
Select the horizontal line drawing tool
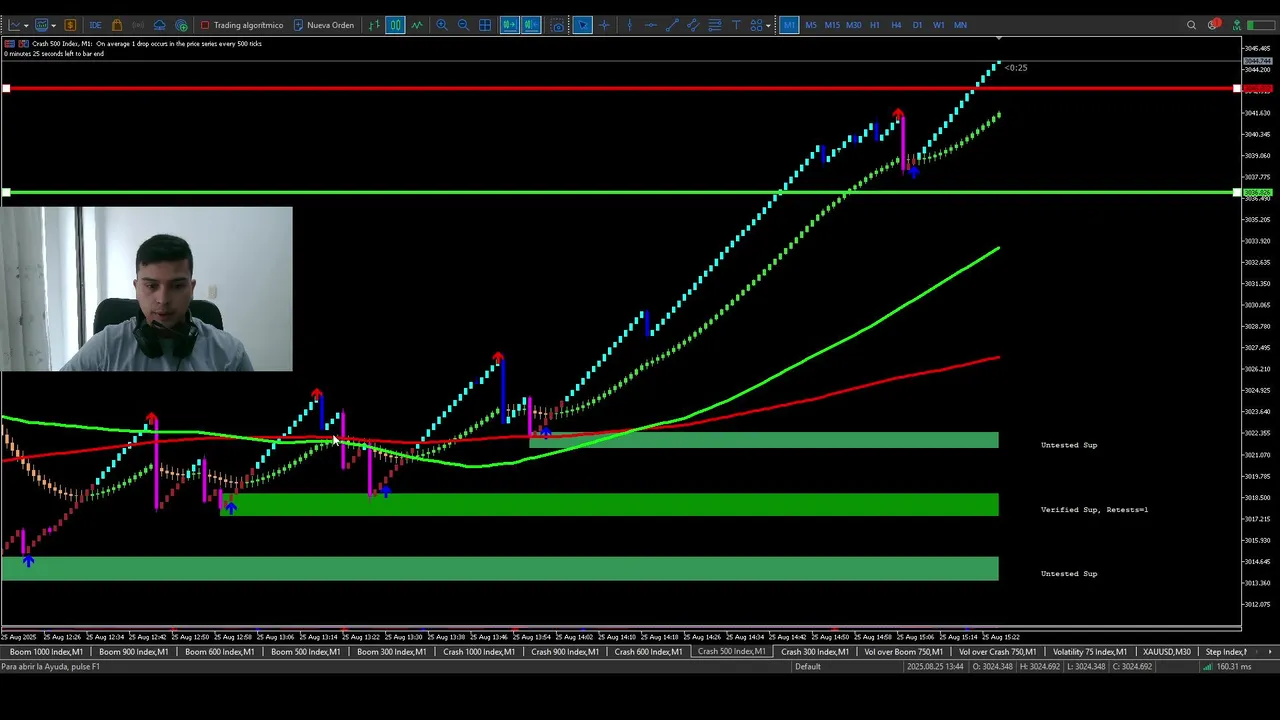(x=650, y=25)
